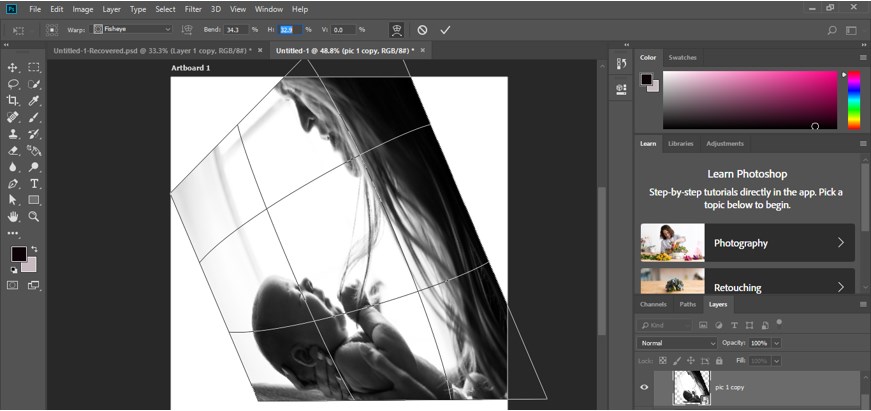
Task: Hide the pic 1 copy layer
Action: (x=644, y=387)
